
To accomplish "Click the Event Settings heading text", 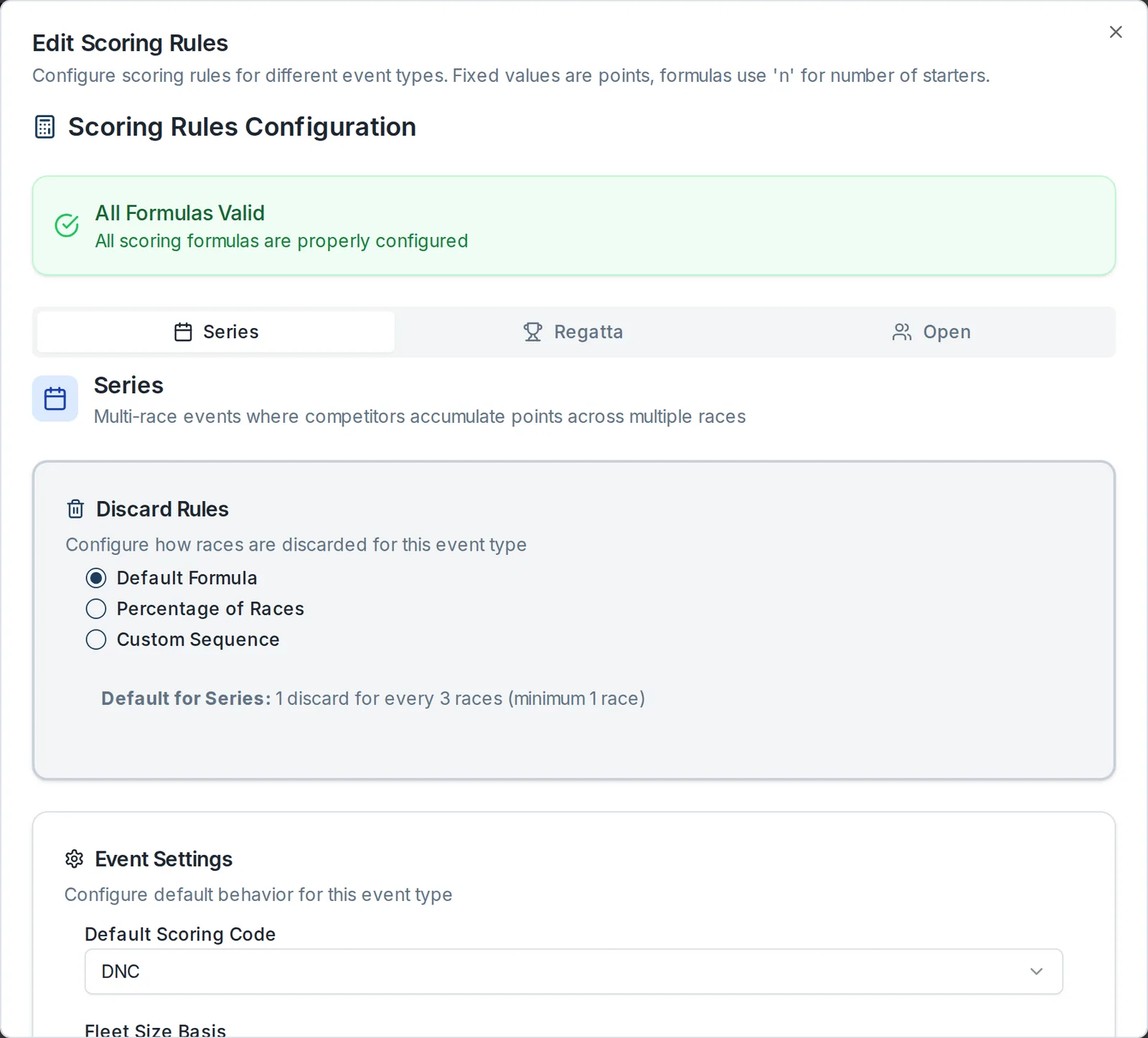I will [x=164, y=859].
